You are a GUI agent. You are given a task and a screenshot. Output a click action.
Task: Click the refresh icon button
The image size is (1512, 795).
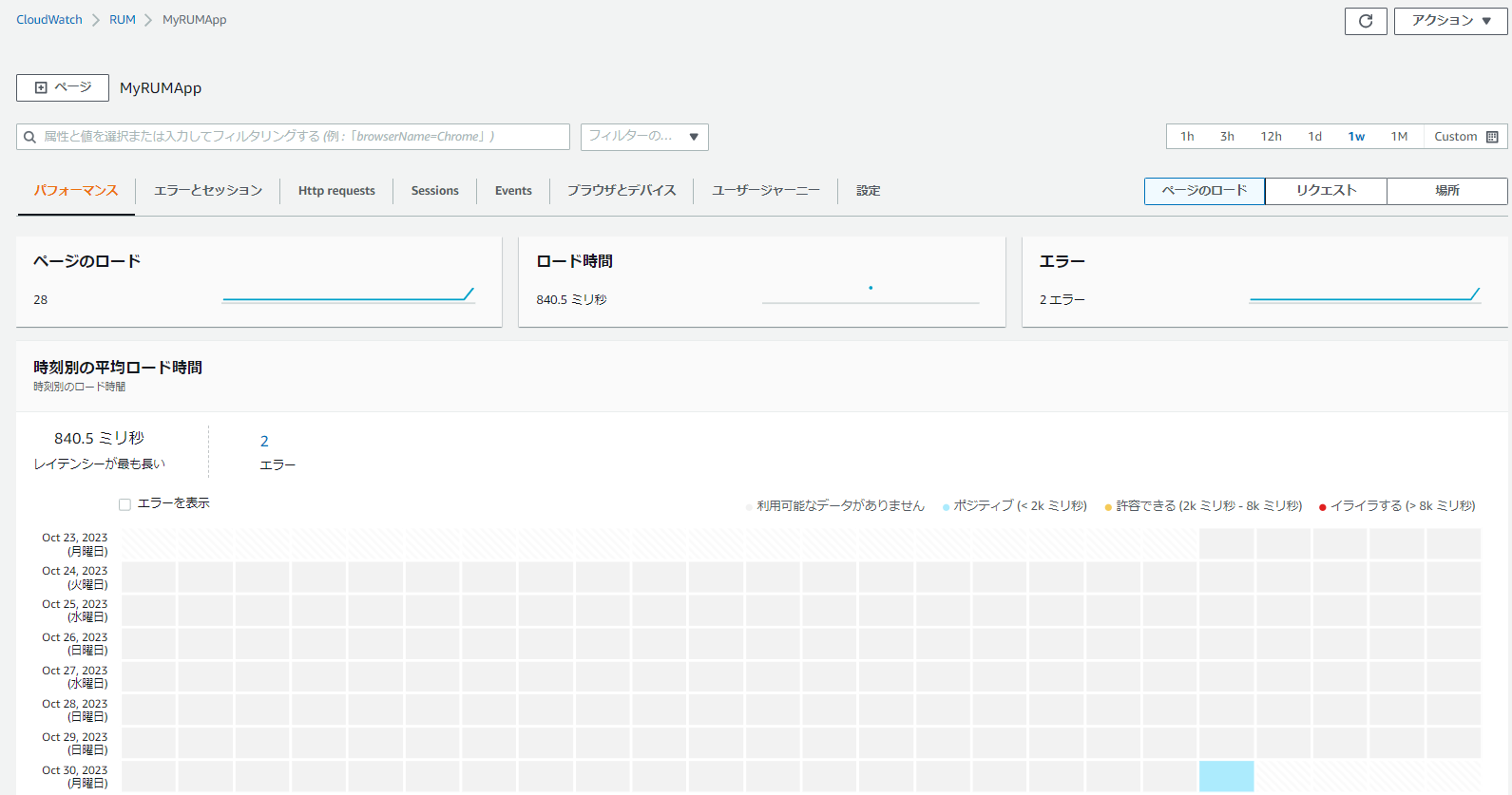tap(1366, 21)
